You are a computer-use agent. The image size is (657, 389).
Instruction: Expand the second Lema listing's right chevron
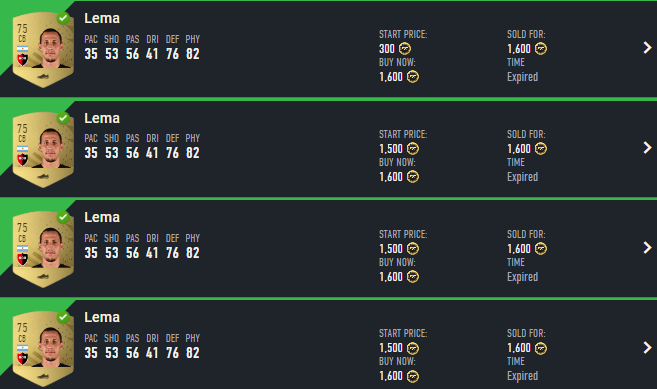(647, 148)
